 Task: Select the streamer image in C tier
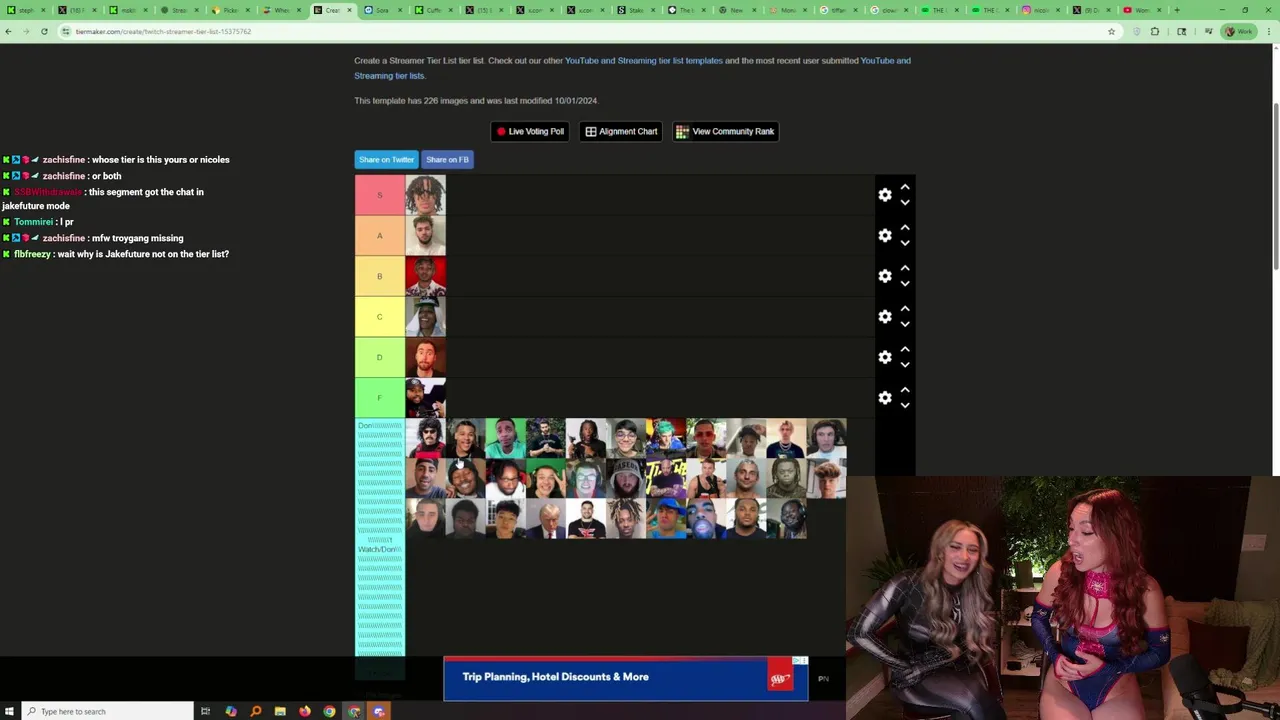[x=425, y=316]
